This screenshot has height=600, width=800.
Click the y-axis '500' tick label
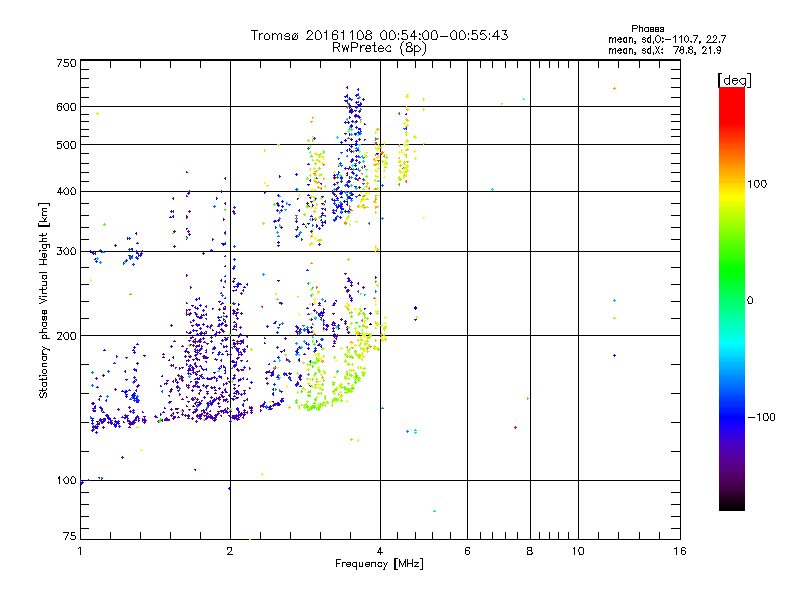[x=66, y=145]
